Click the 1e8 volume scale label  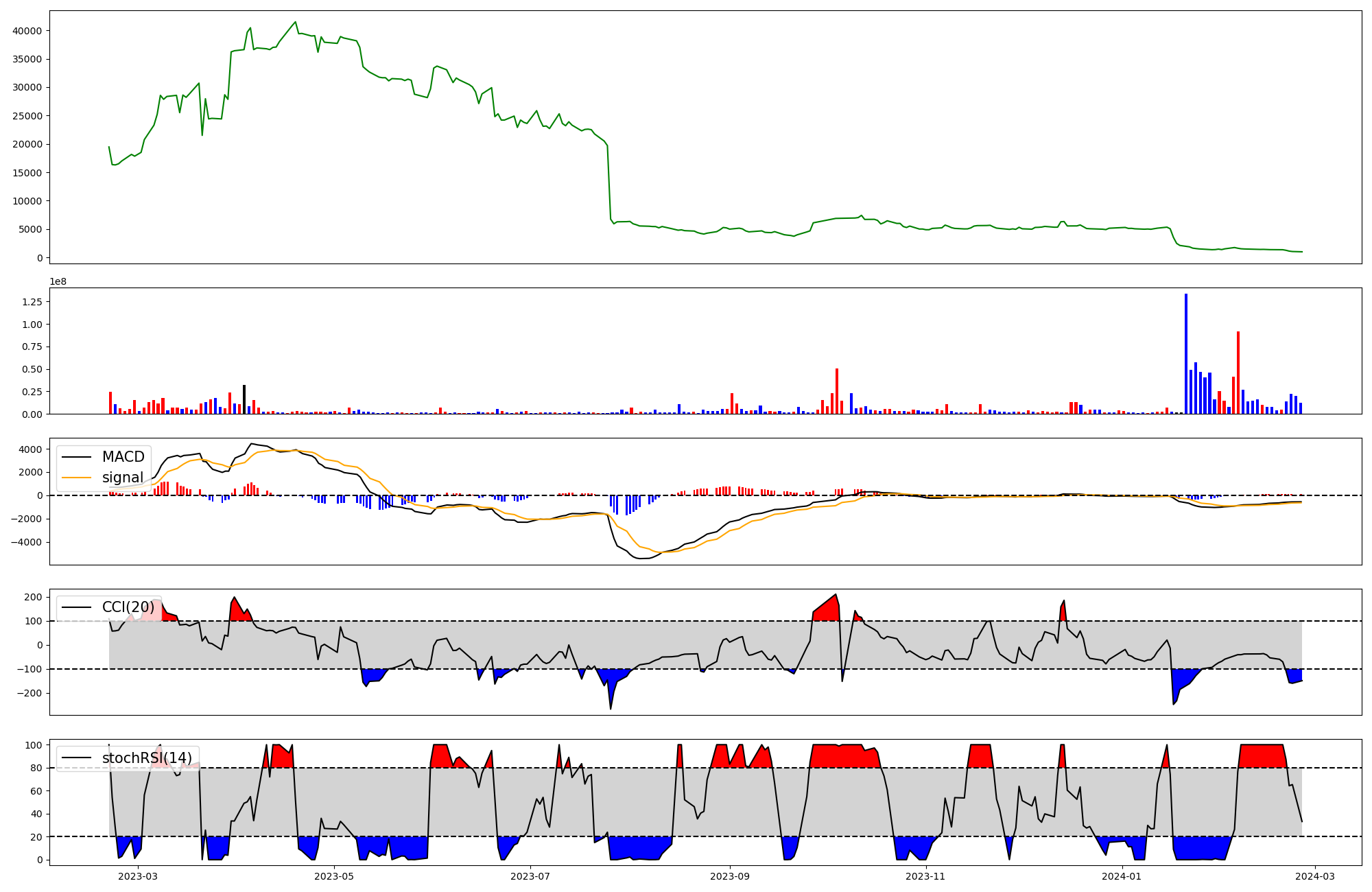58,282
